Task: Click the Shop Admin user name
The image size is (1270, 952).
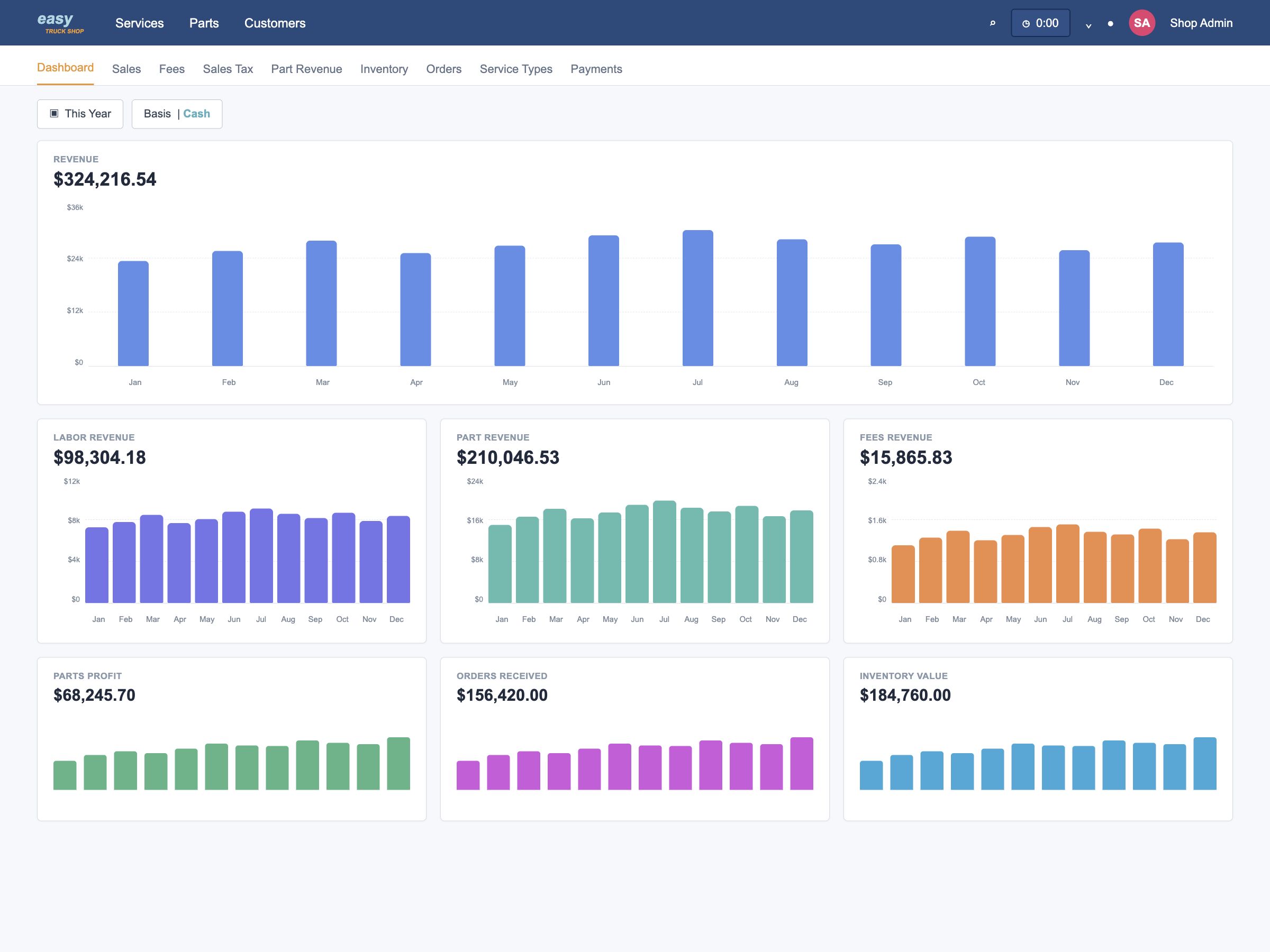Action: [1201, 23]
